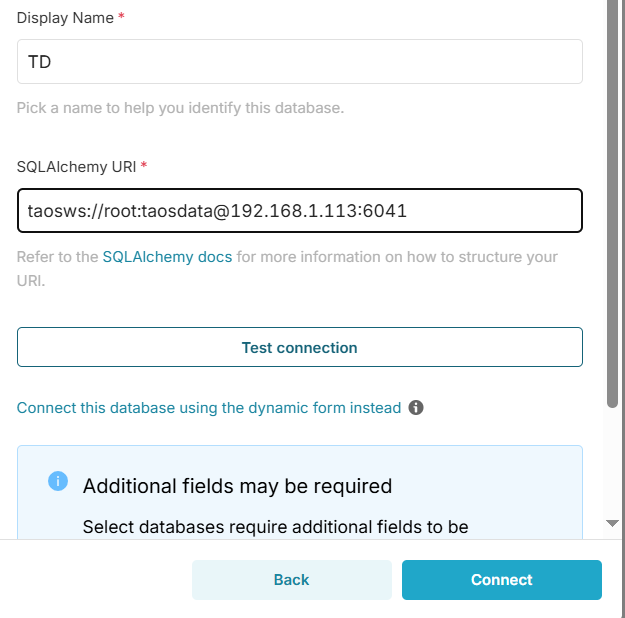Click the 'Refer to the' URI hint text

(58, 257)
